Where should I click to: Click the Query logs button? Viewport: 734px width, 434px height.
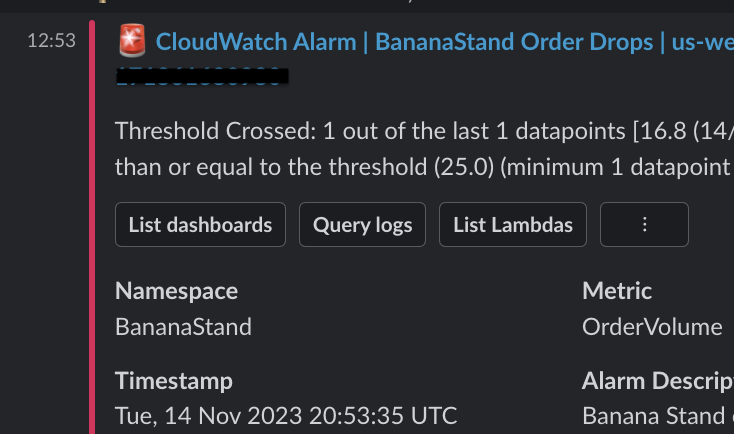coord(362,224)
